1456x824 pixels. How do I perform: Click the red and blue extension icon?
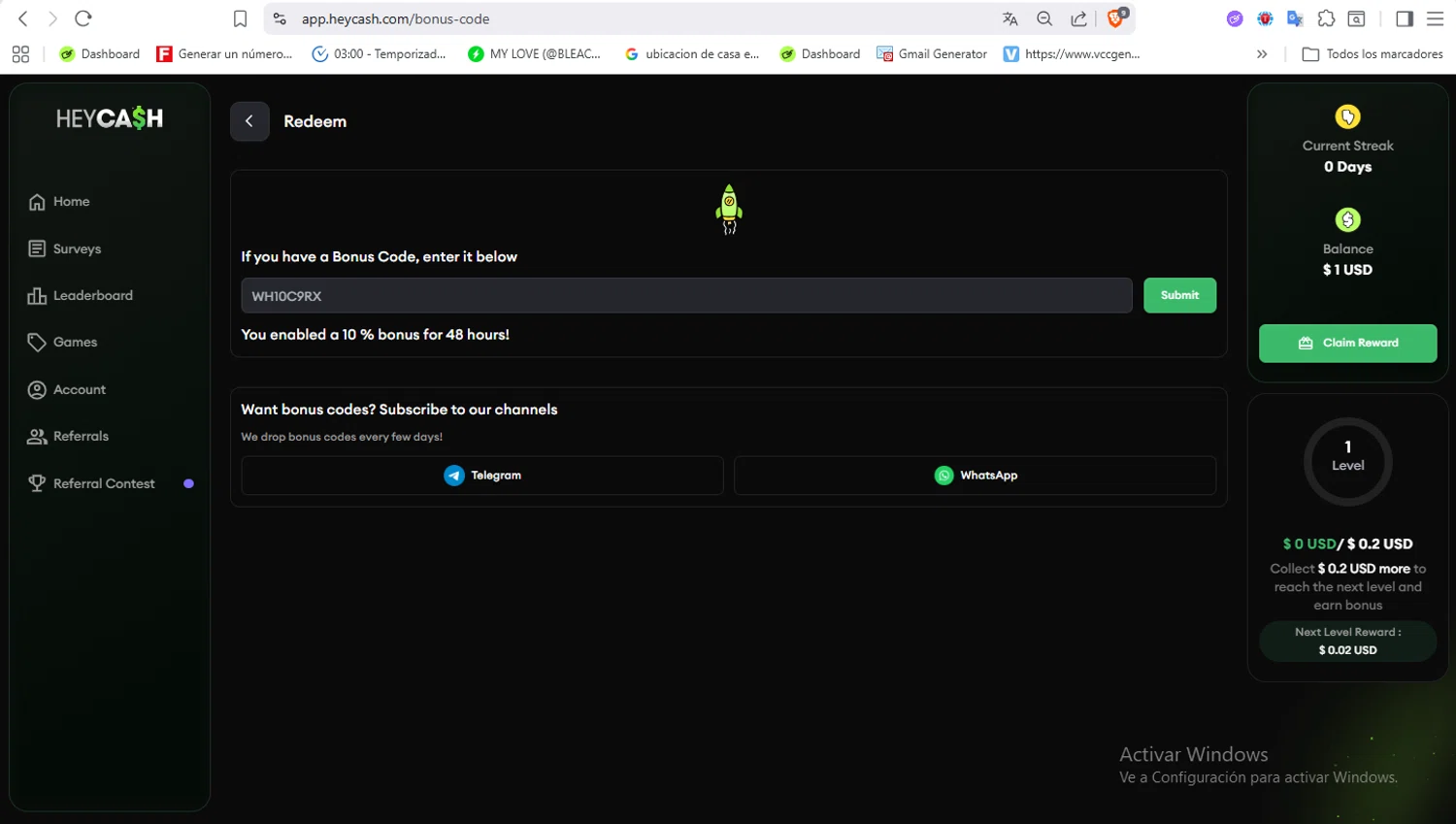[x=1265, y=18]
